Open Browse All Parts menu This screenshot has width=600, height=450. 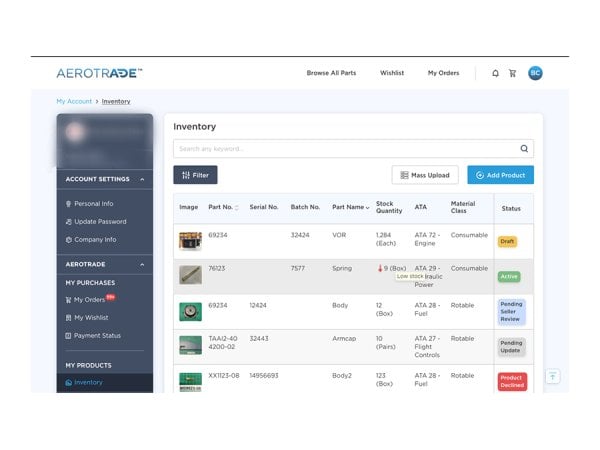click(x=331, y=73)
